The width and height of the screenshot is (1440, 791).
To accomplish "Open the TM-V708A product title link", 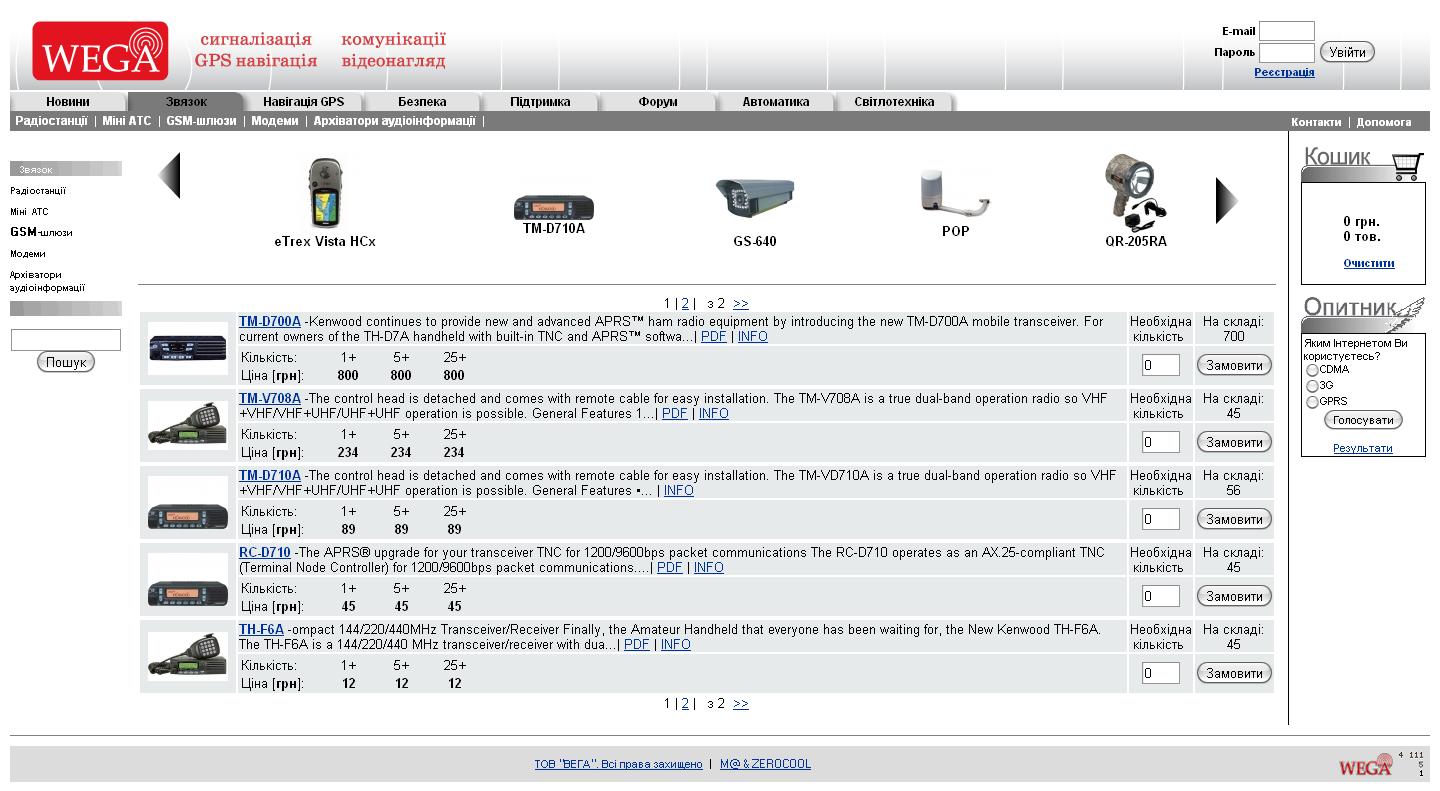I will tap(270, 399).
